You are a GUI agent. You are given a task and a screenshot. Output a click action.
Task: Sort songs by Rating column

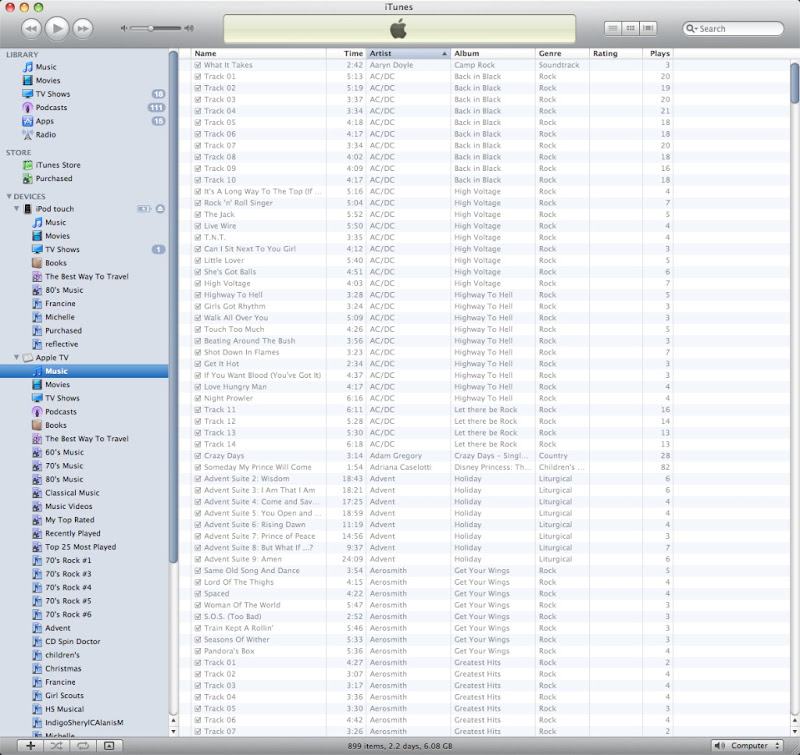pos(616,54)
